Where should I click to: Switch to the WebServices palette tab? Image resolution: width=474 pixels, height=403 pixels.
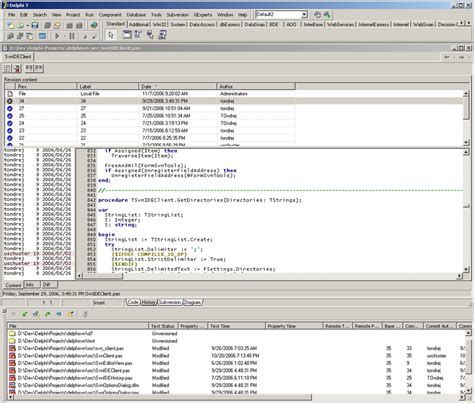click(x=340, y=24)
